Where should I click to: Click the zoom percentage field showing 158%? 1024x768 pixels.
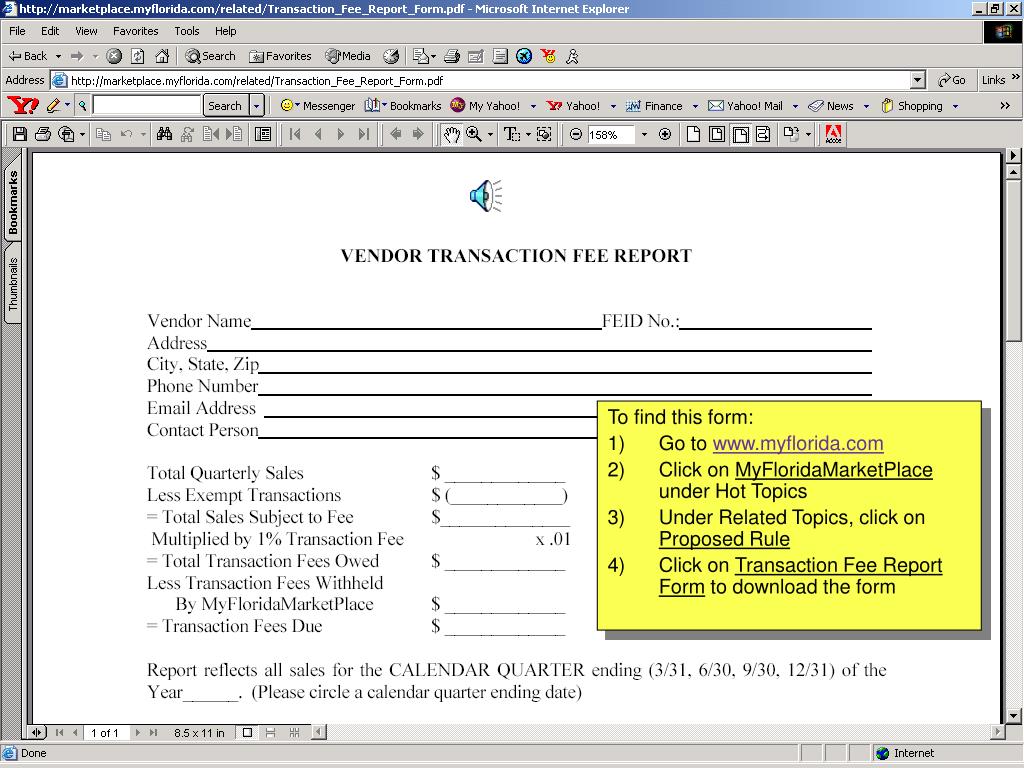tap(610, 135)
